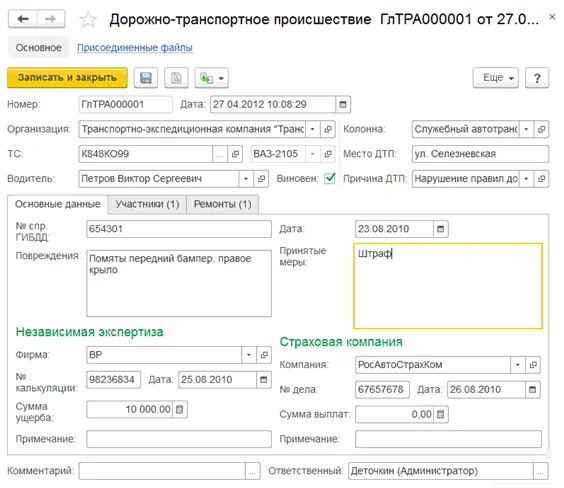Open the organization card via open icon
Screen dimensions: 564x488
(x=328, y=129)
